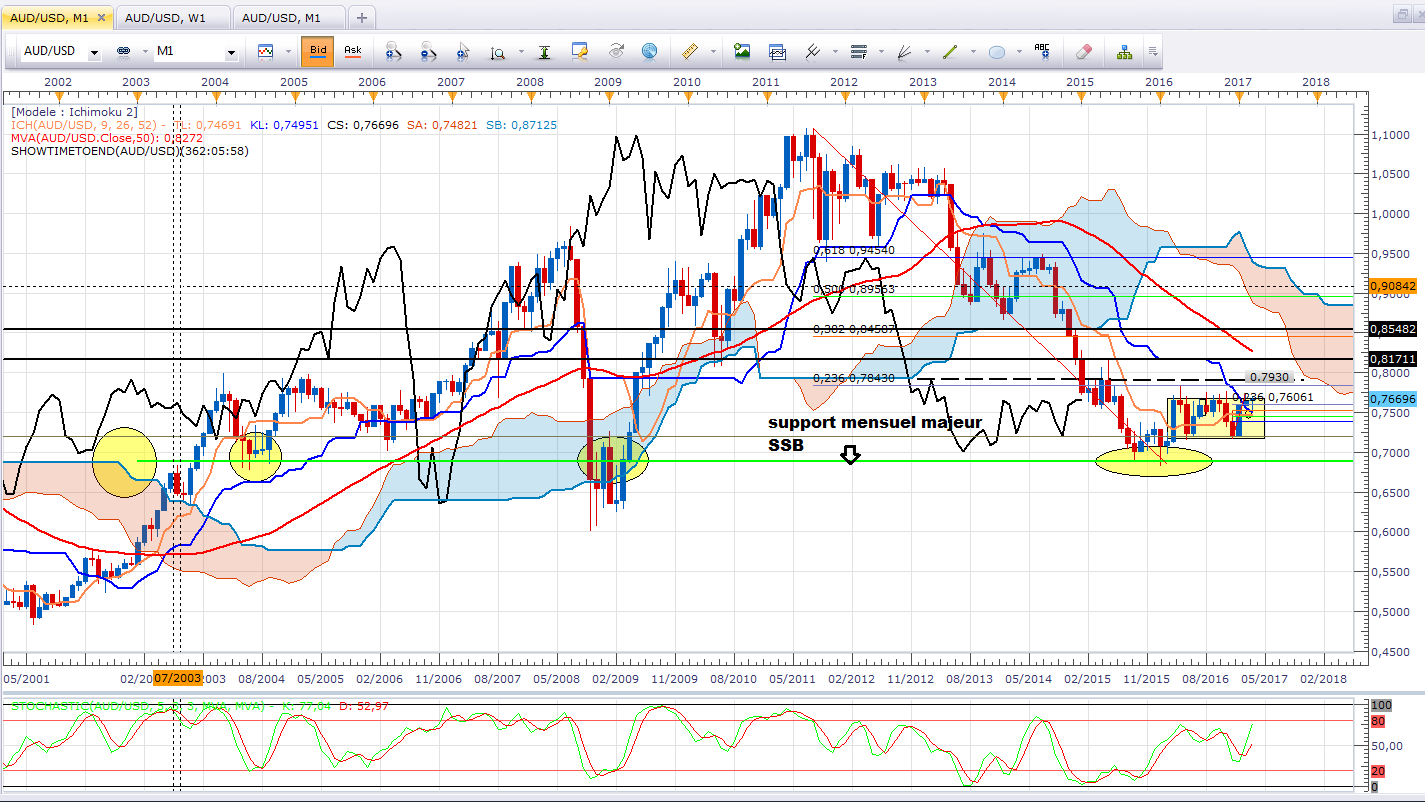Click the eye visibility icon in toolbar
The height and width of the screenshot is (802, 1425).
tap(616, 51)
